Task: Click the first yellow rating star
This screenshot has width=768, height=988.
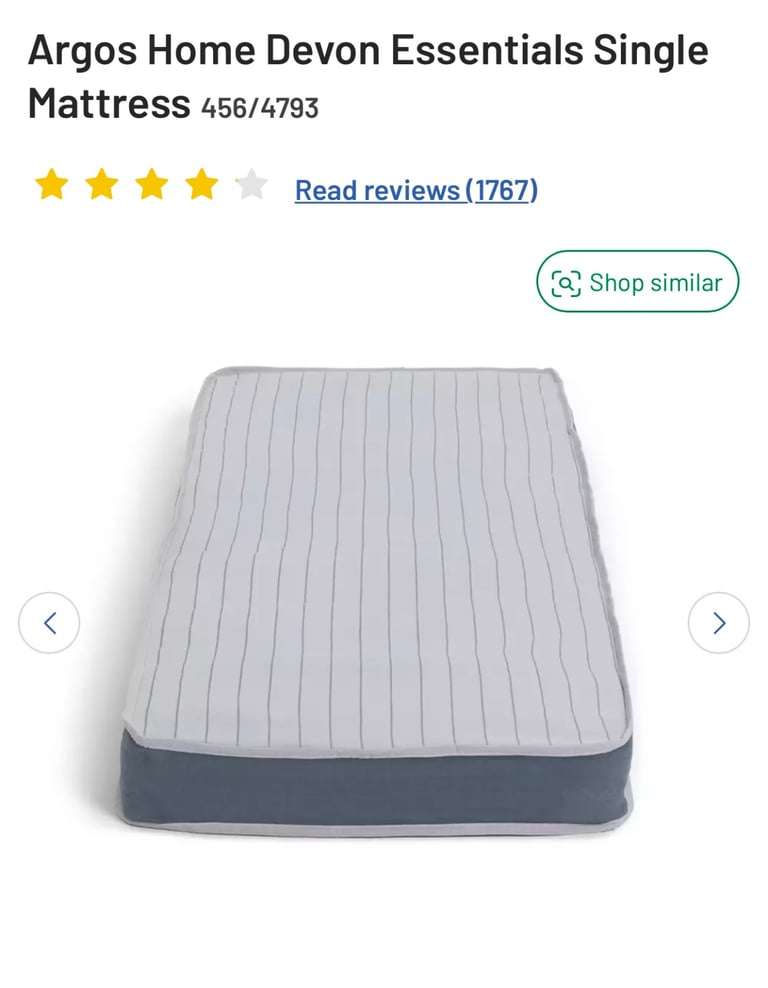Action: pyautogui.click(x=52, y=184)
